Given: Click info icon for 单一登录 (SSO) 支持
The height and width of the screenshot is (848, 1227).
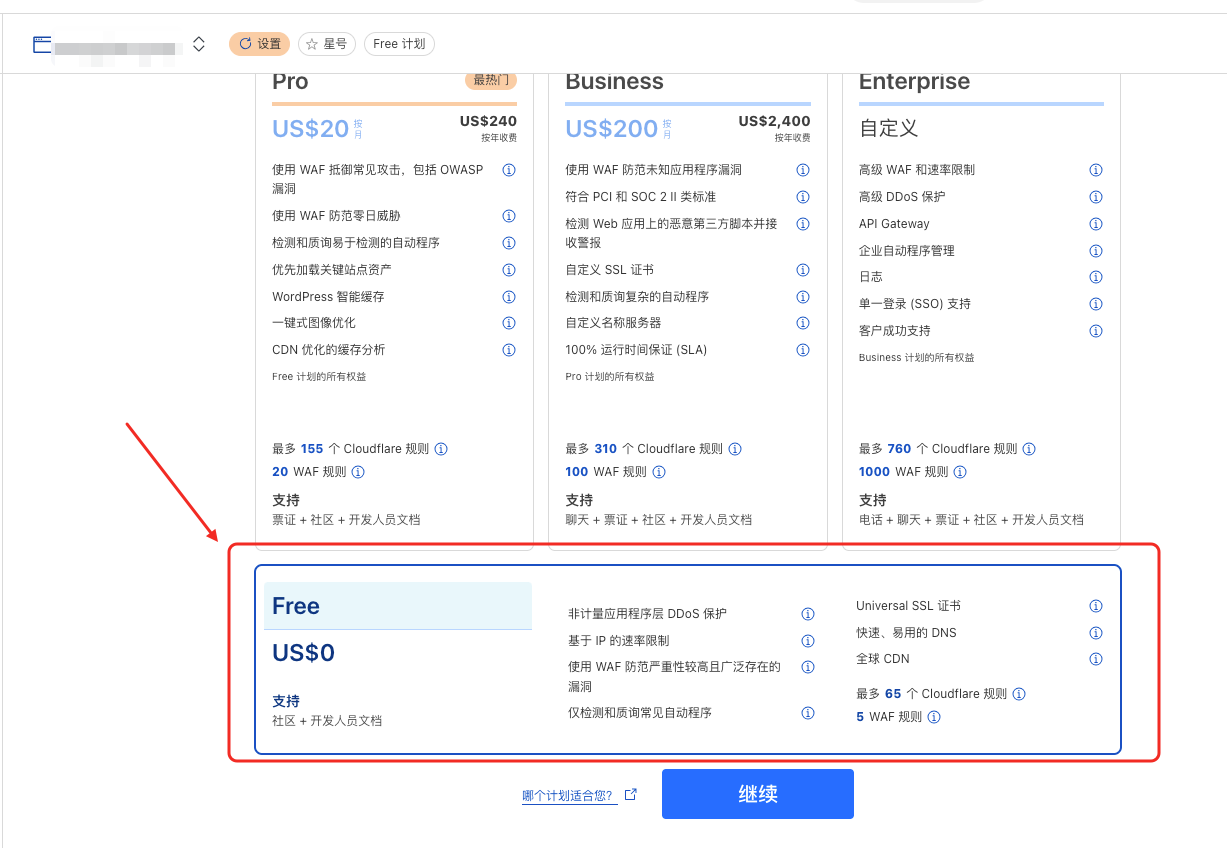Looking at the screenshot, I should [1096, 304].
